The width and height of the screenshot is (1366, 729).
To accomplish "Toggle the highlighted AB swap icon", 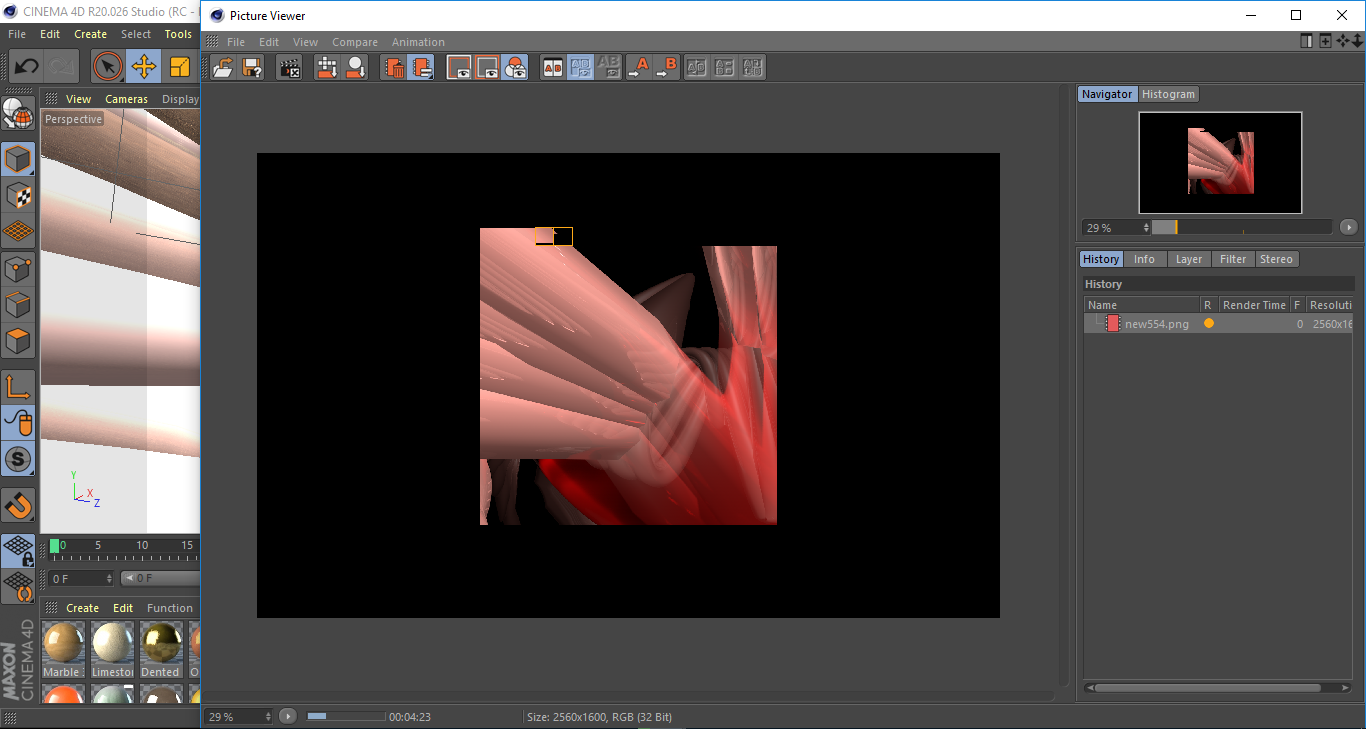I will 580,67.
